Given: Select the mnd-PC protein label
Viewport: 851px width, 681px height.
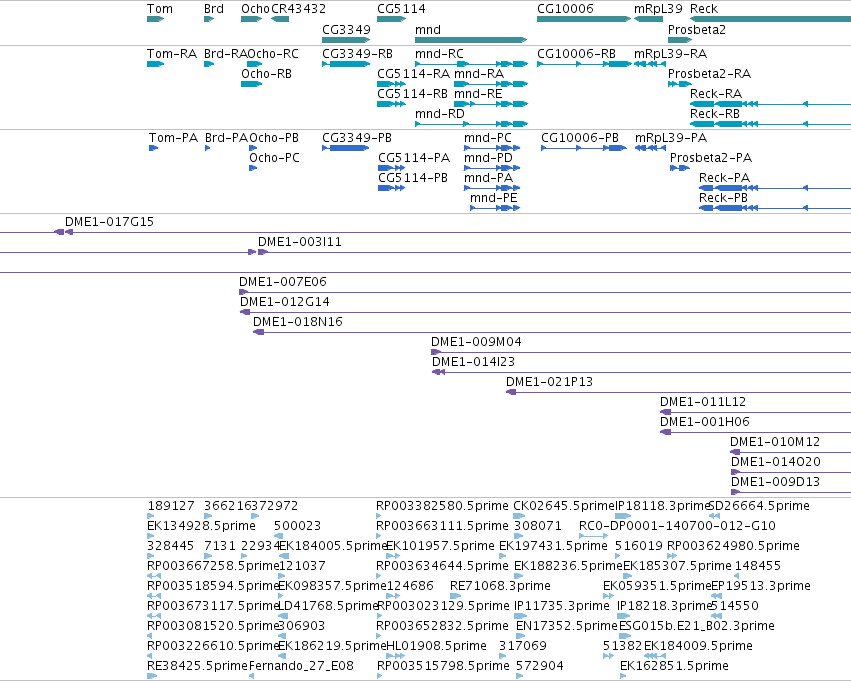Looking at the screenshot, I should coord(487,138).
